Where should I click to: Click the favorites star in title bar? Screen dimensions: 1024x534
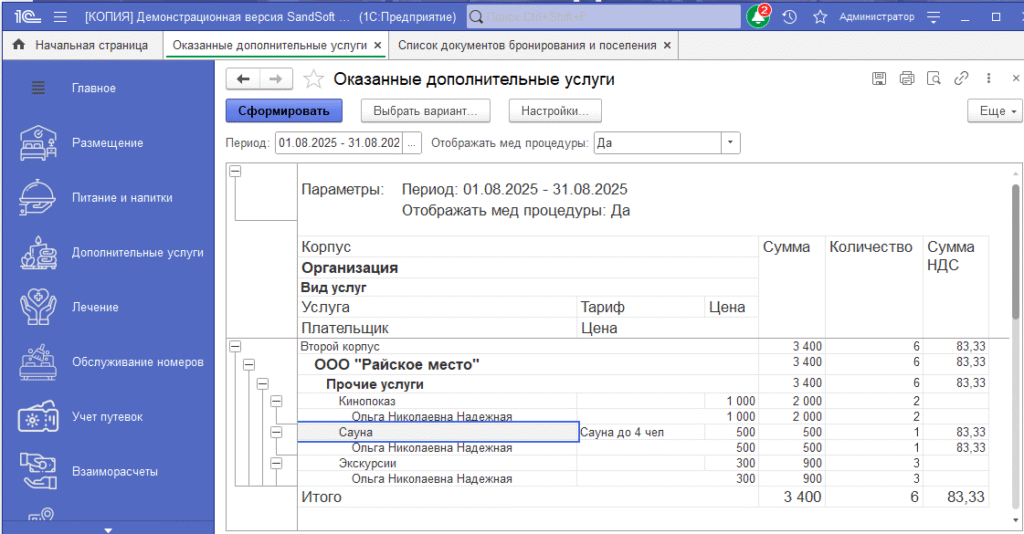[x=820, y=17]
